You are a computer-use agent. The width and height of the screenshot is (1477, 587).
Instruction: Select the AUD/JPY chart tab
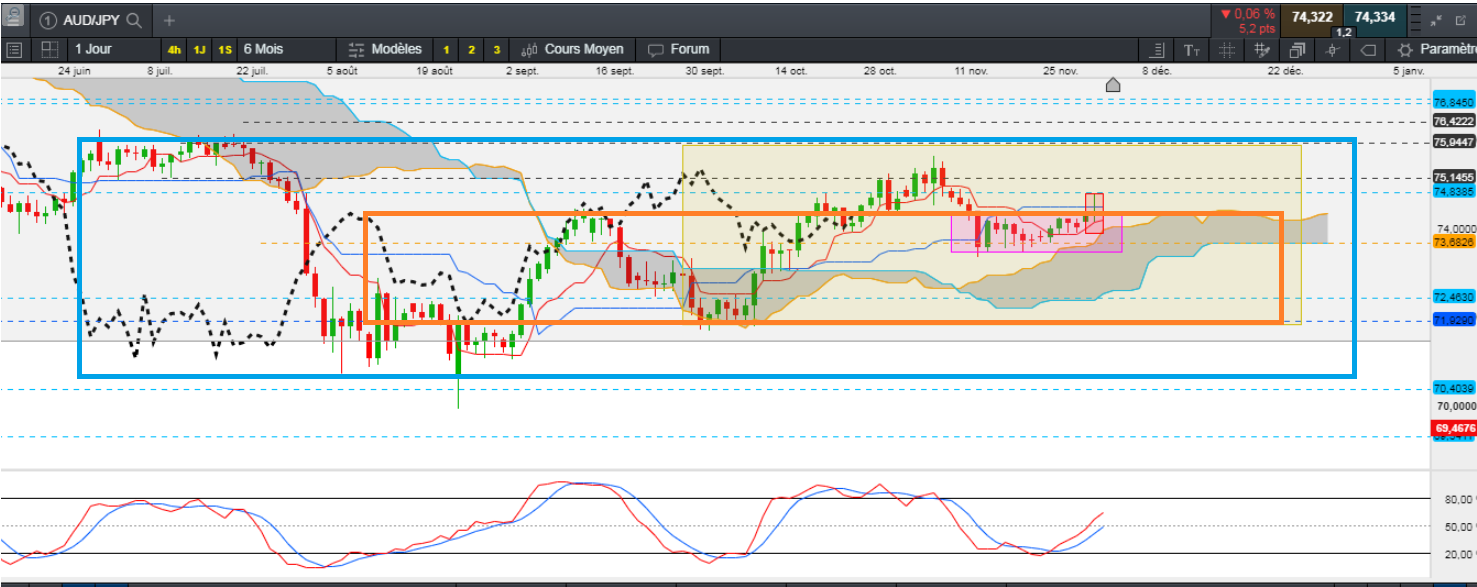[92, 20]
